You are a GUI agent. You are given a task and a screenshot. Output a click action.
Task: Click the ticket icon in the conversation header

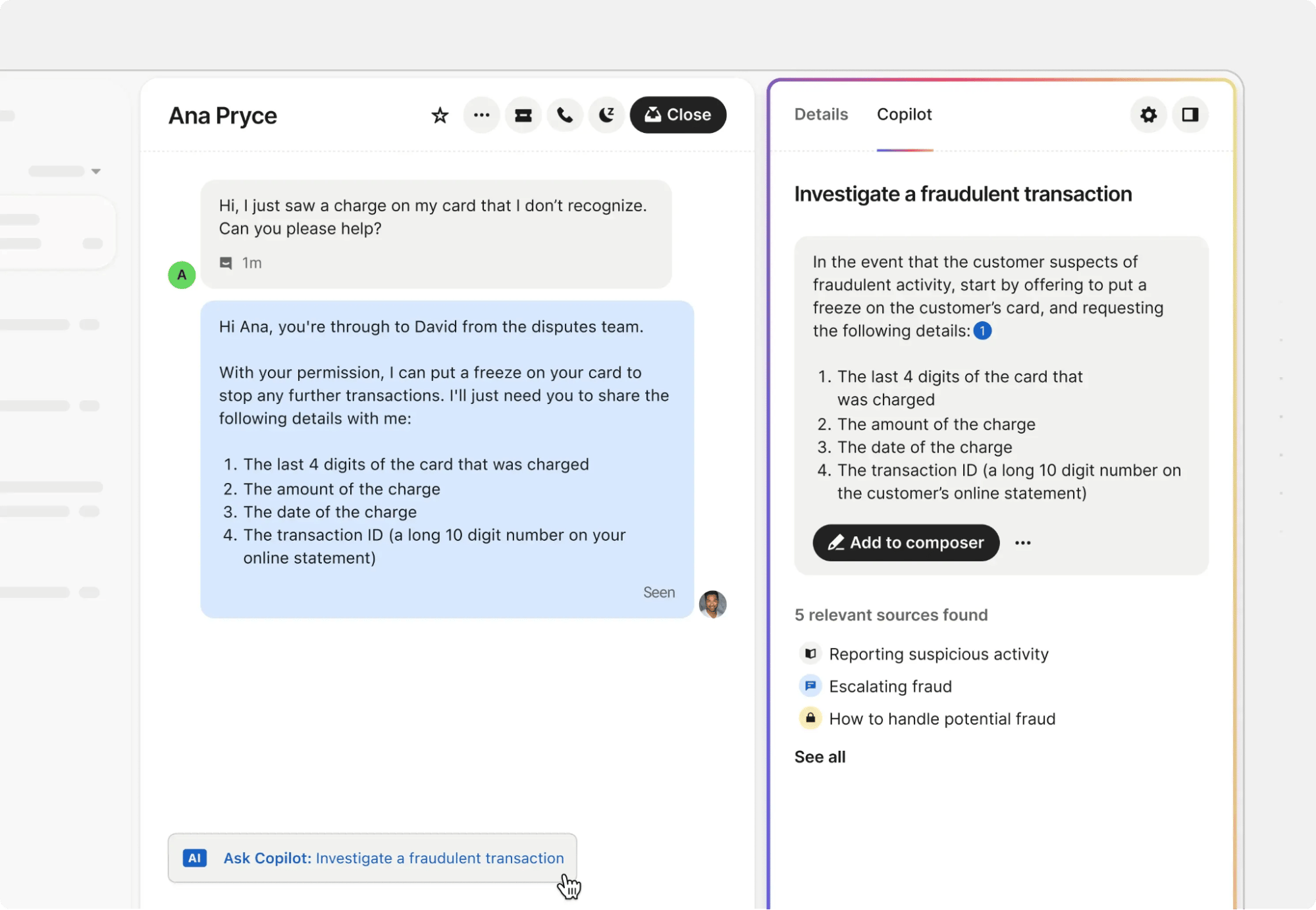[523, 115]
